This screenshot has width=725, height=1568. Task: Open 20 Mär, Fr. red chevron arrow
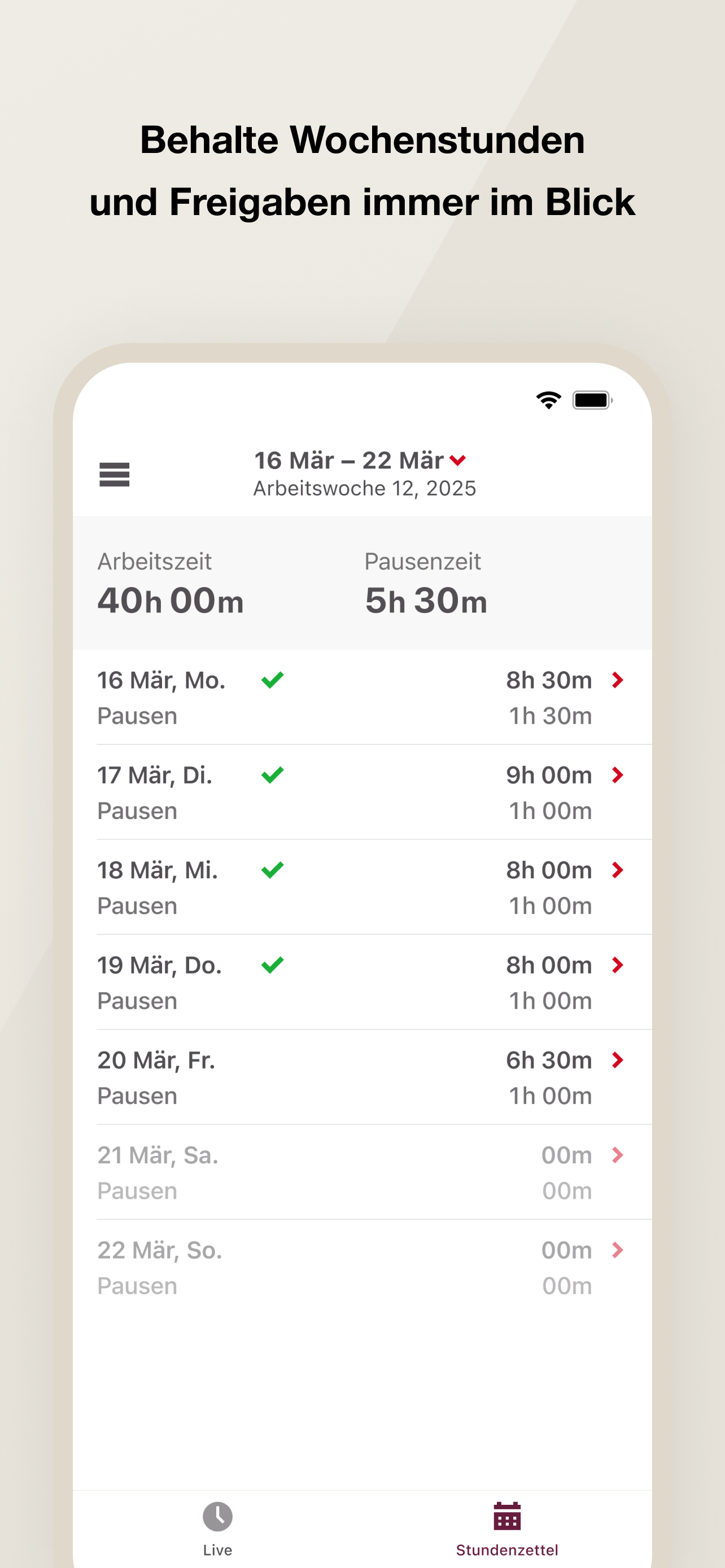(617, 1060)
